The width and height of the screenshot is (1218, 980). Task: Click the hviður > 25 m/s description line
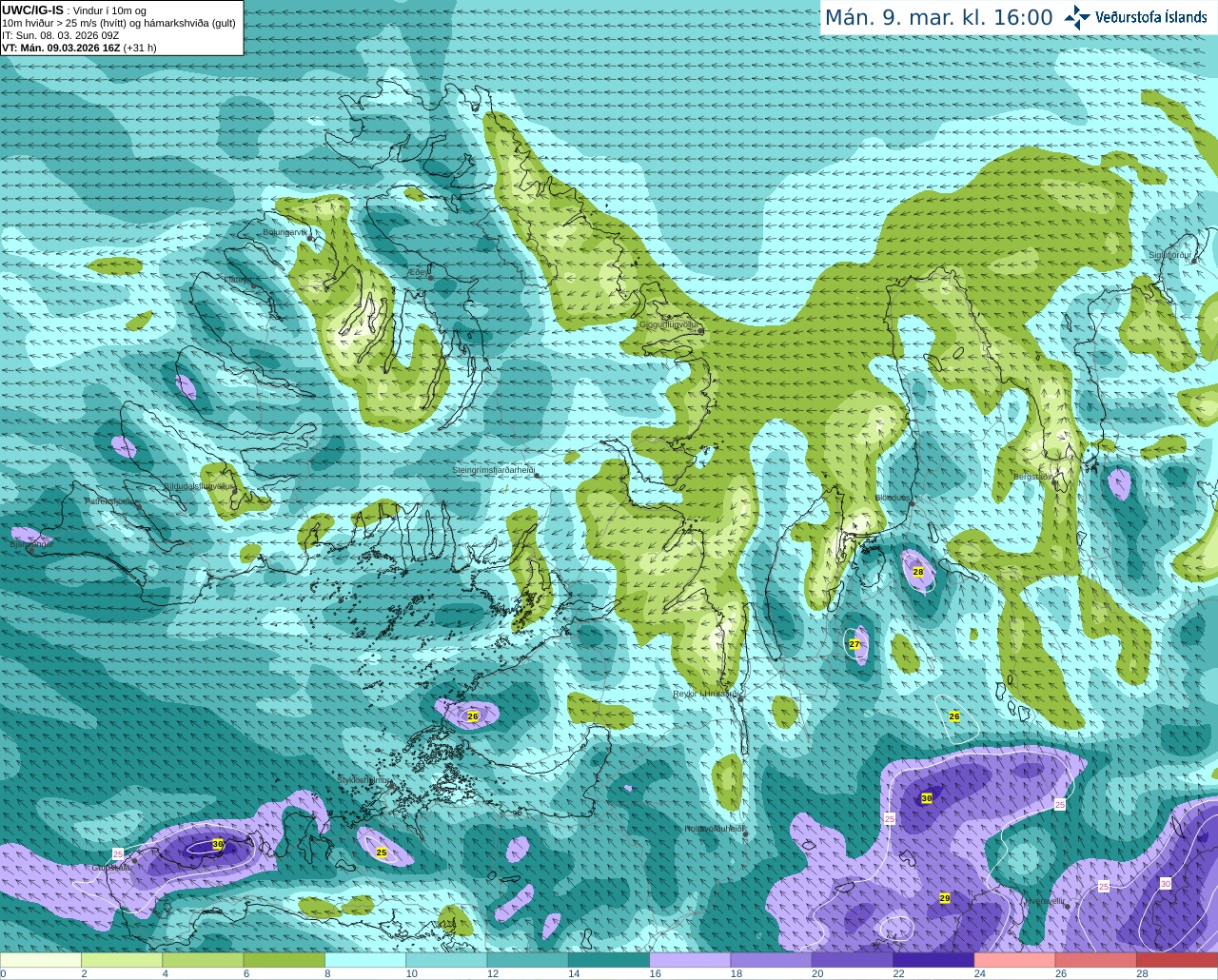tap(119, 23)
